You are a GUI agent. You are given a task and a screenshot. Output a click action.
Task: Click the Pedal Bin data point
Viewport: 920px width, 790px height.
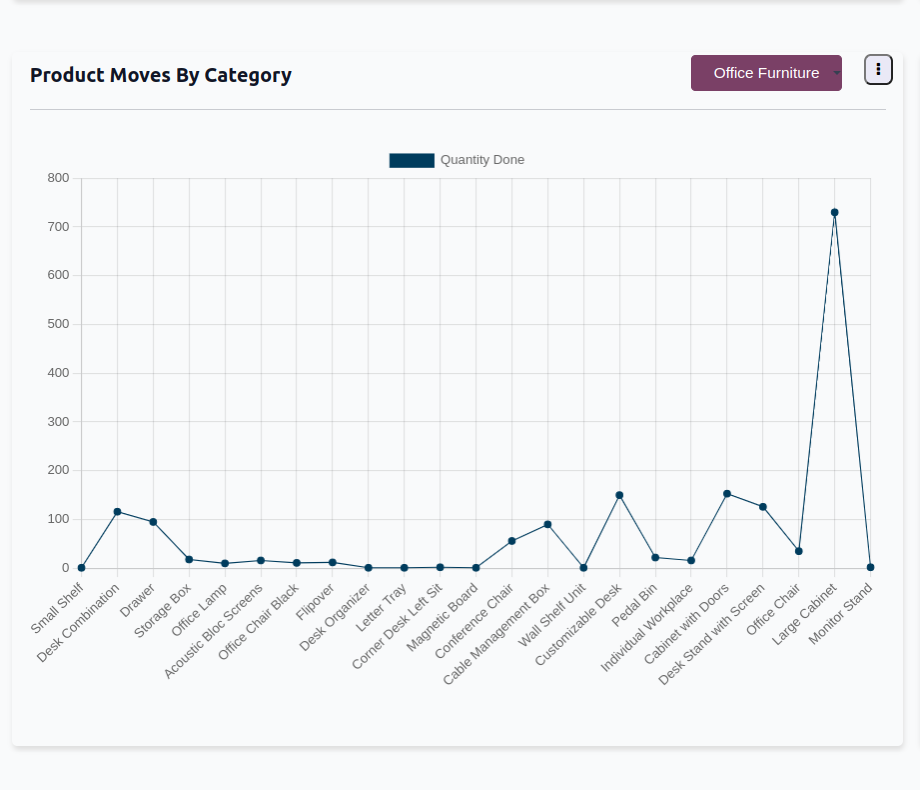(655, 557)
